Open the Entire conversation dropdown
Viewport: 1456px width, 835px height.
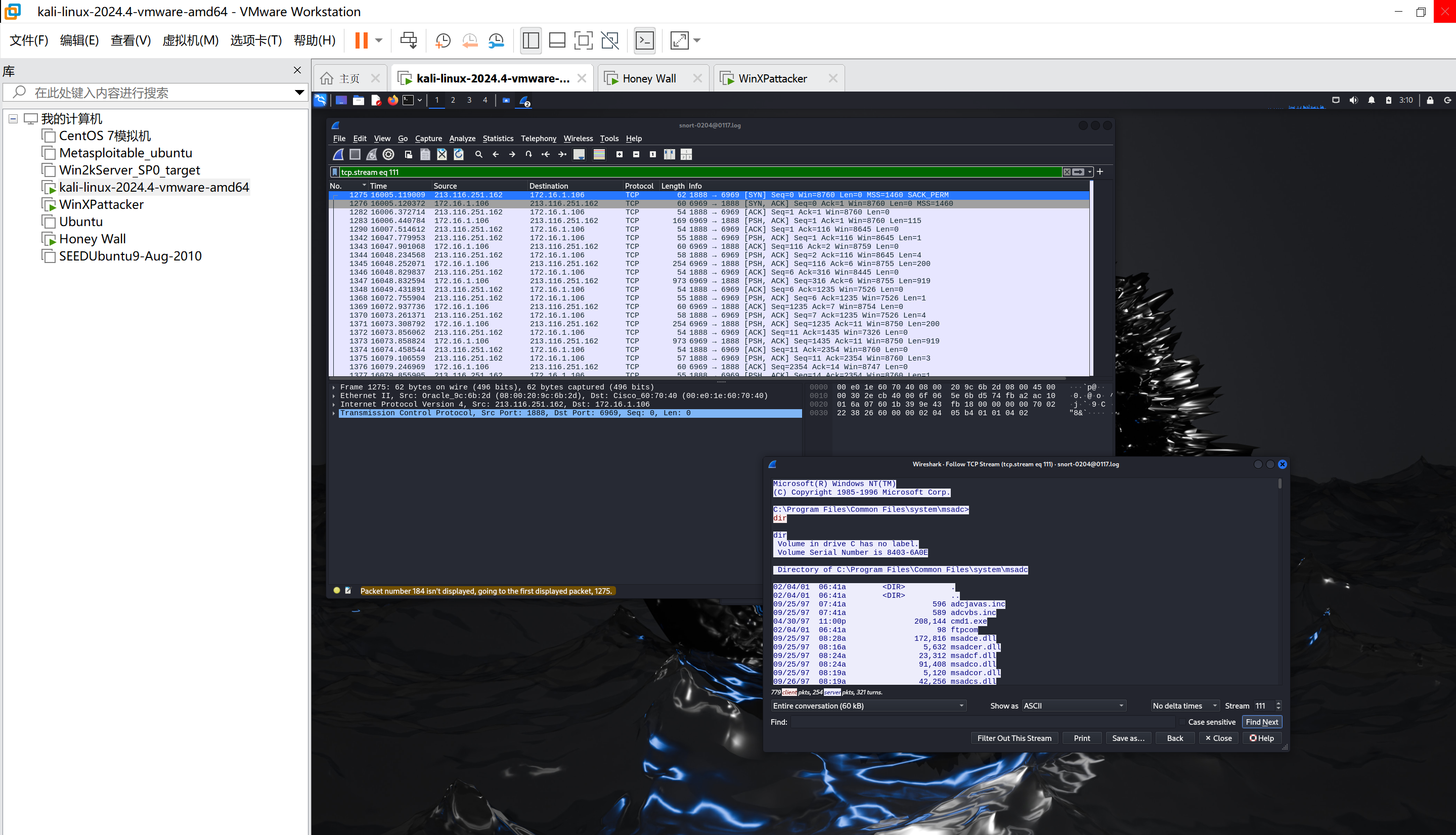click(x=868, y=706)
